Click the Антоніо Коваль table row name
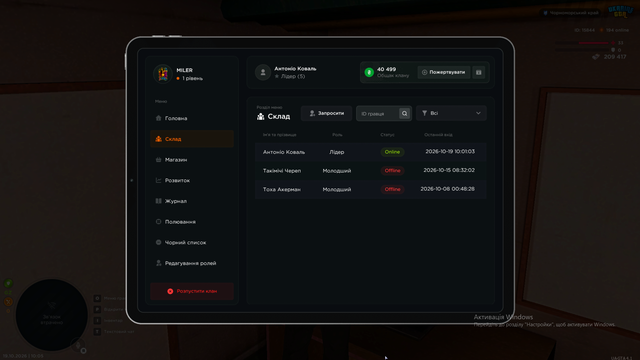Screen dimensions: 640x360 tap(284, 152)
